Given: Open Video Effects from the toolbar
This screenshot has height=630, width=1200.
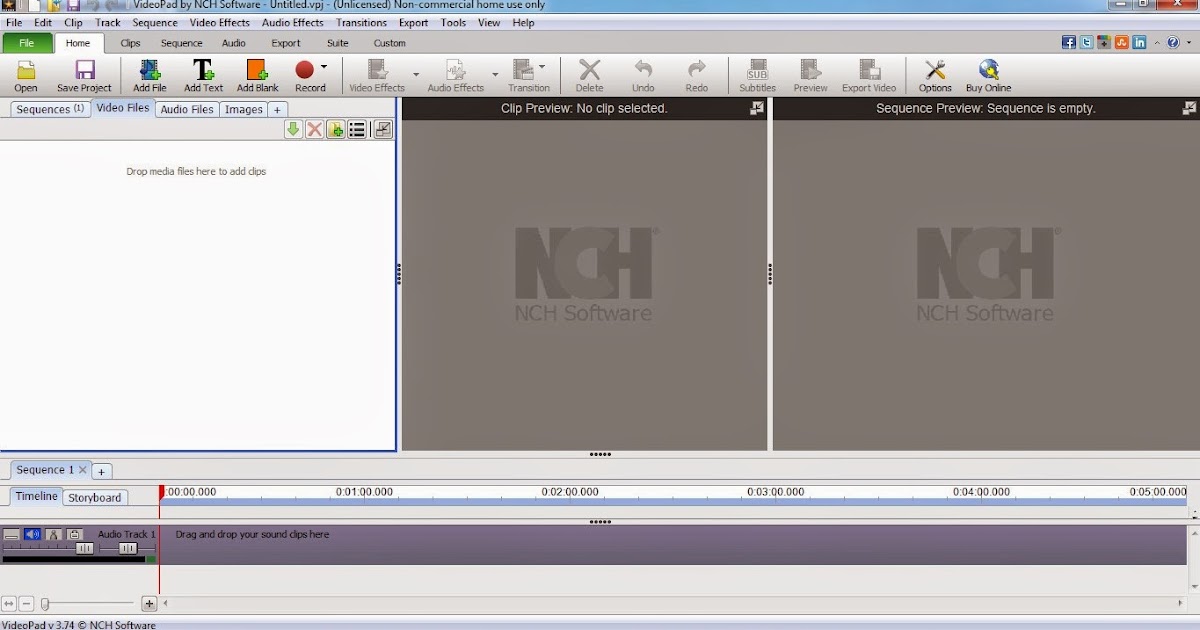Looking at the screenshot, I should (x=377, y=76).
